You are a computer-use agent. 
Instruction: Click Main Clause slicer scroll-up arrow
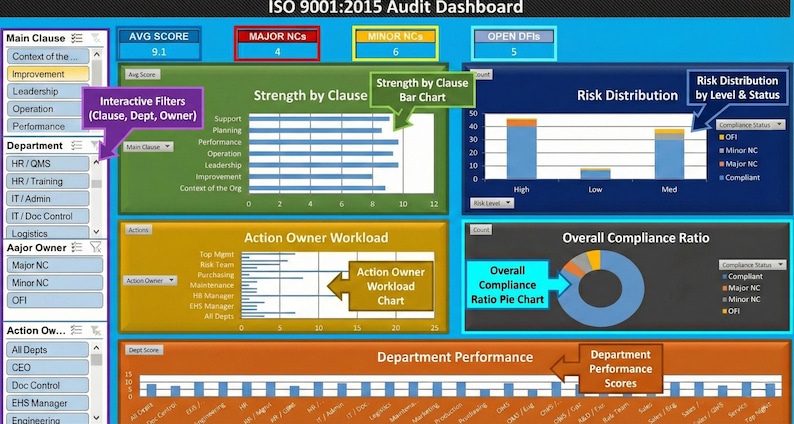coord(97,54)
